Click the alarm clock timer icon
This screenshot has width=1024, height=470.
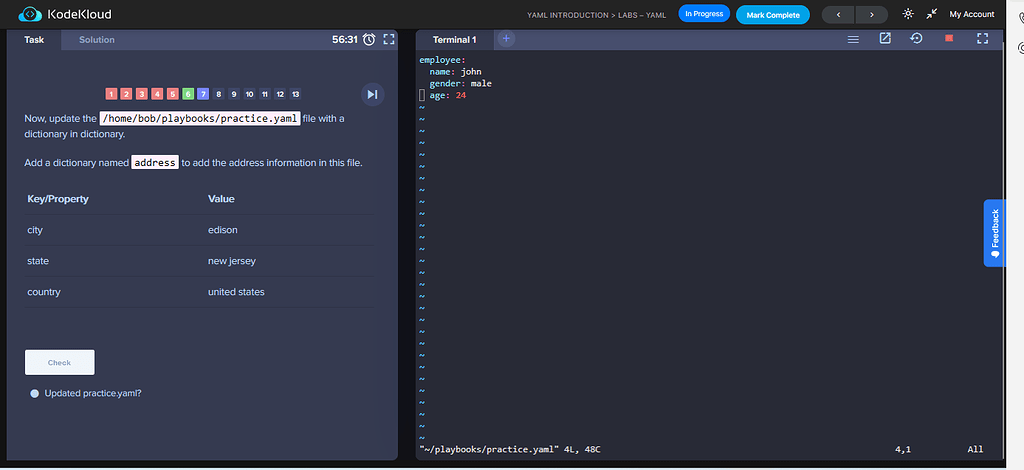[x=369, y=40]
